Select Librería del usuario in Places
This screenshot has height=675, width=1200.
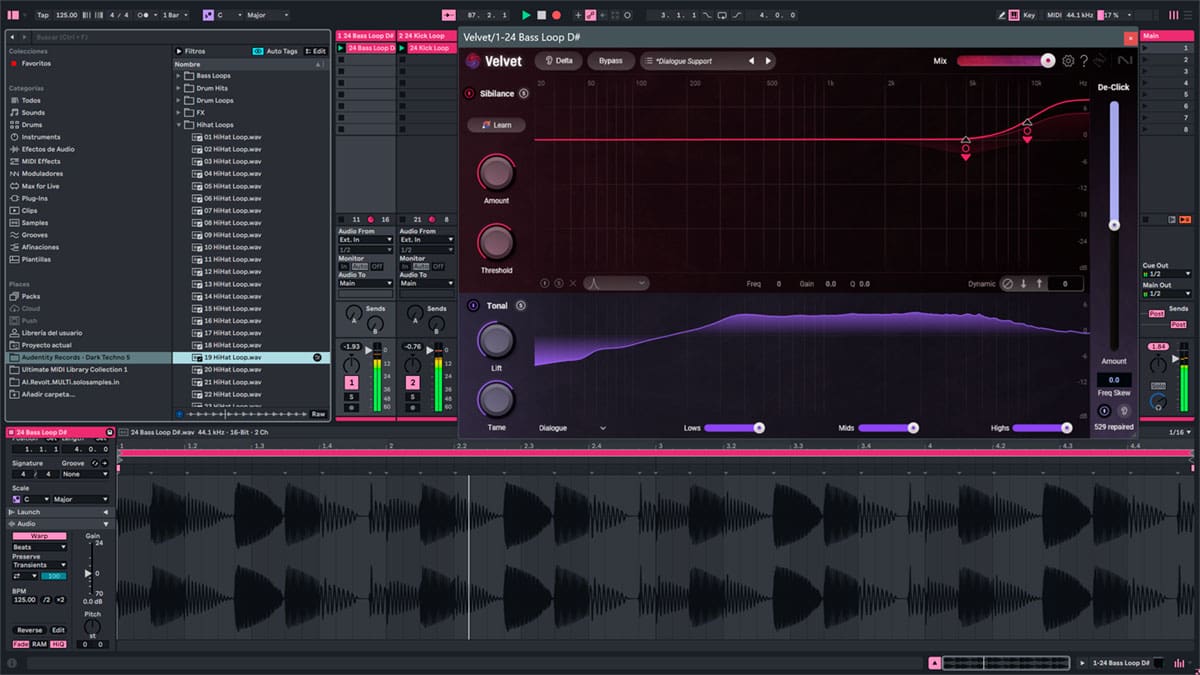47,332
